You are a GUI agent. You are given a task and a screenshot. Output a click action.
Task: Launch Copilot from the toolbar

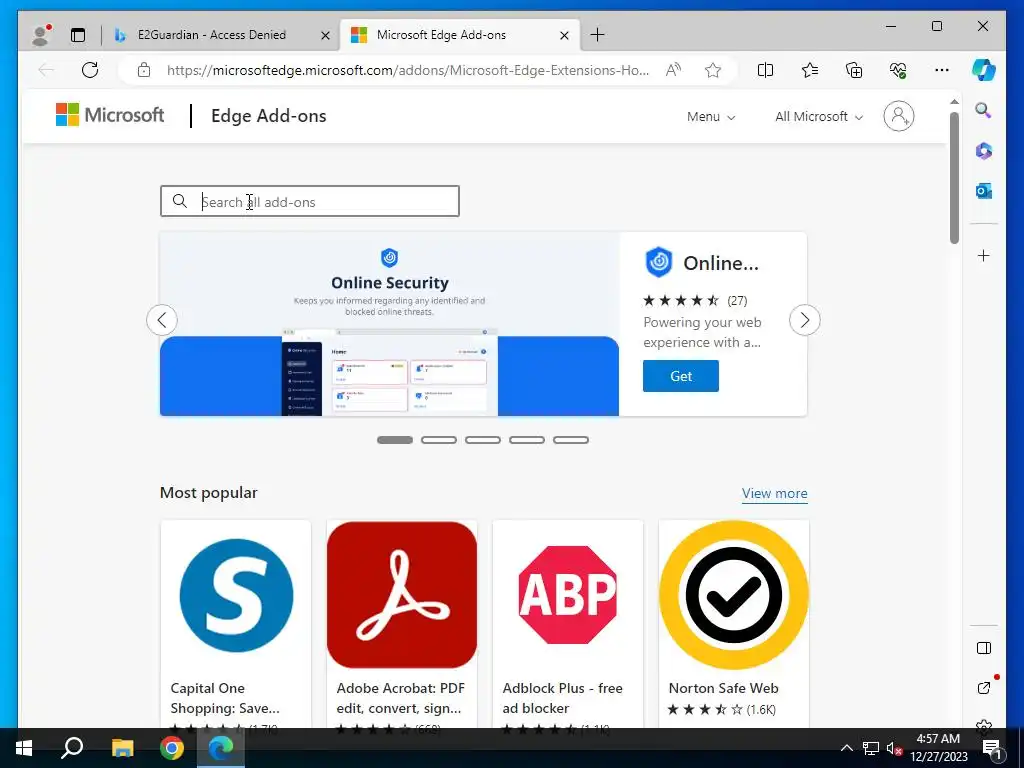point(984,70)
